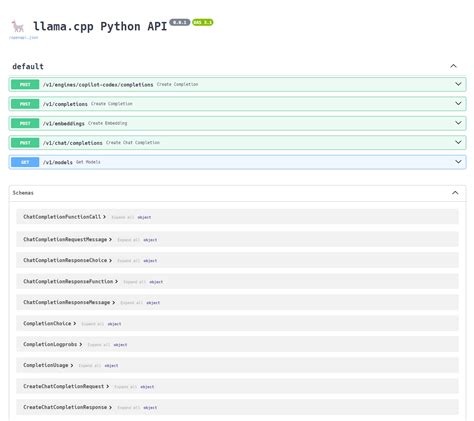
Task: Expand ChatCompletionResponseMessage schema
Action: (x=69, y=302)
